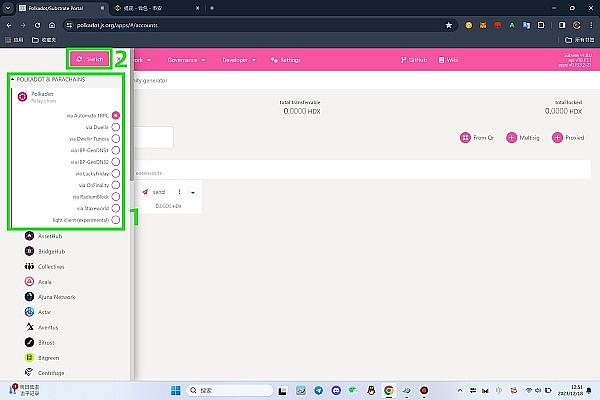Toggle the browser side panel icon

pos(562,25)
